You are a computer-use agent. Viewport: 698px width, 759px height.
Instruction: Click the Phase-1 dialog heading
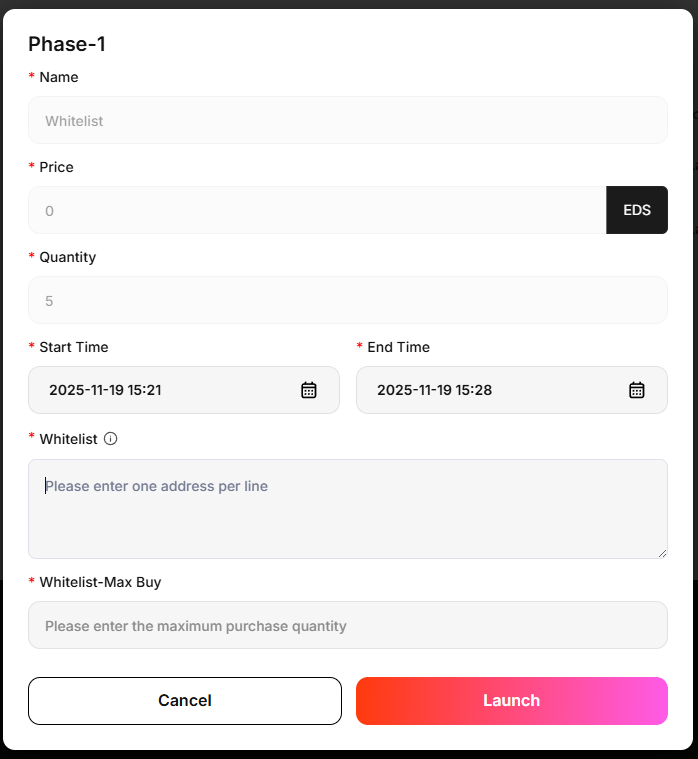67,44
